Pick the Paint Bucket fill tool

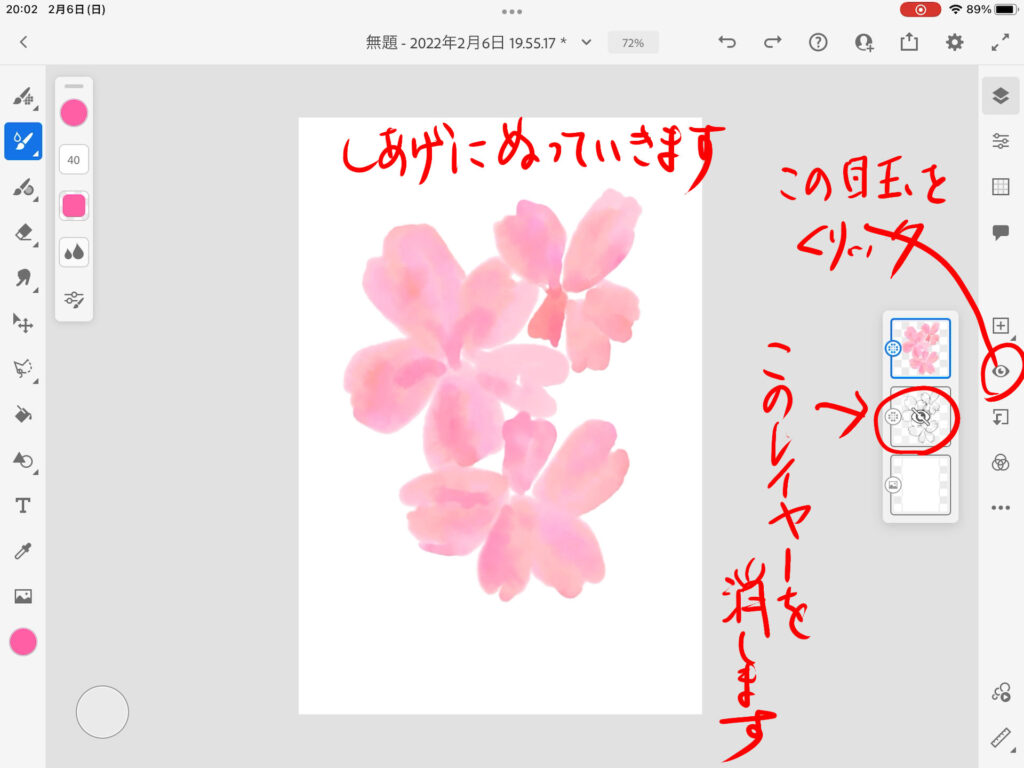[22, 415]
